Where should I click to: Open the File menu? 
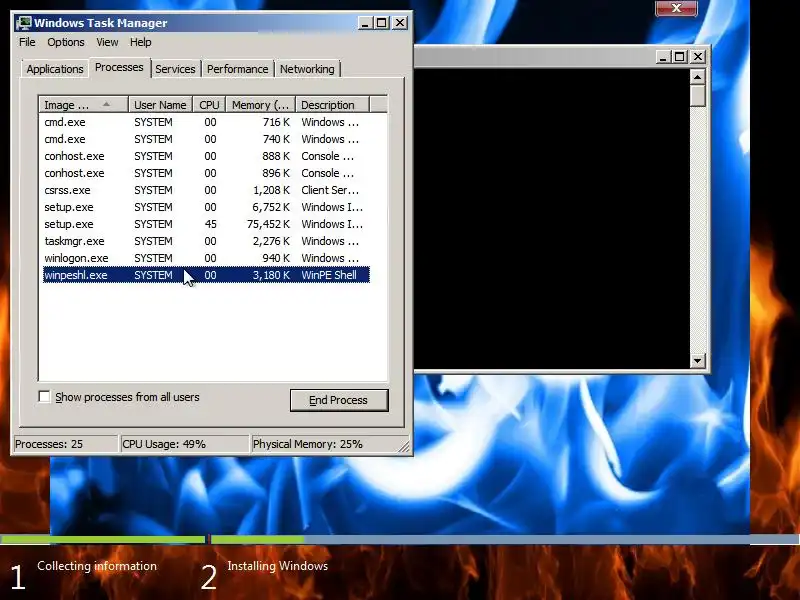27,42
